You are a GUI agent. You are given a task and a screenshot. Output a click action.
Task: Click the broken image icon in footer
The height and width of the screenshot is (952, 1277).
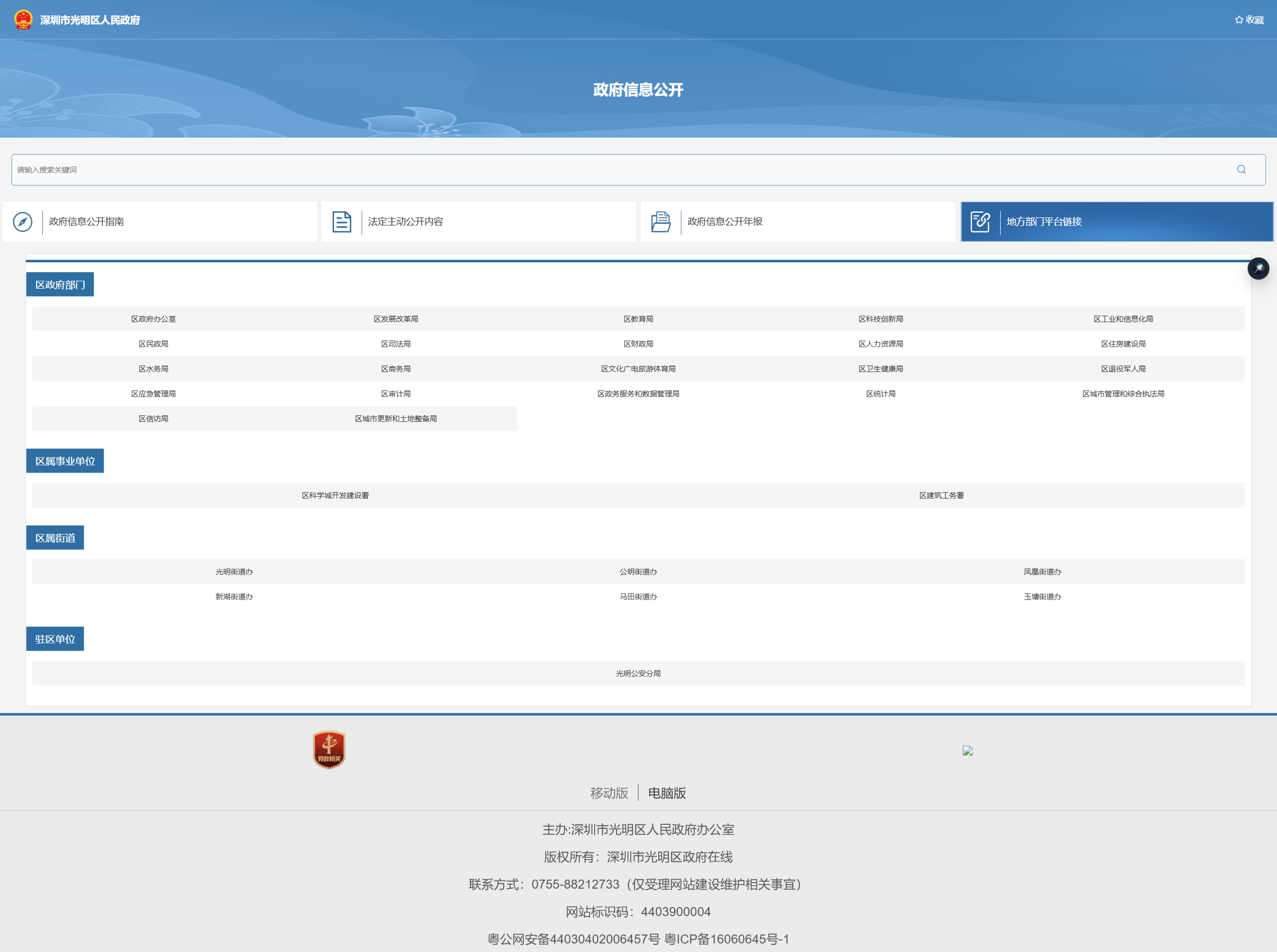click(x=968, y=751)
